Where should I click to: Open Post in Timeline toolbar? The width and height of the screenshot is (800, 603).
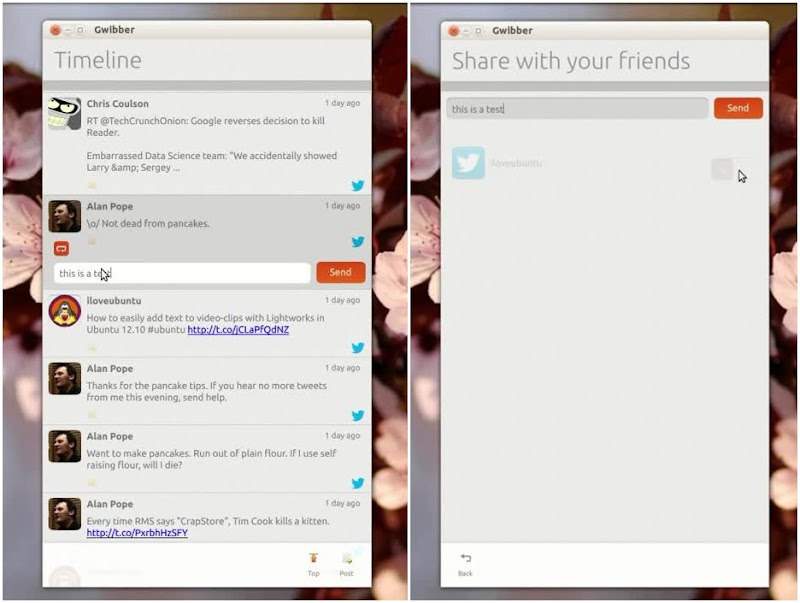[x=346, y=564]
